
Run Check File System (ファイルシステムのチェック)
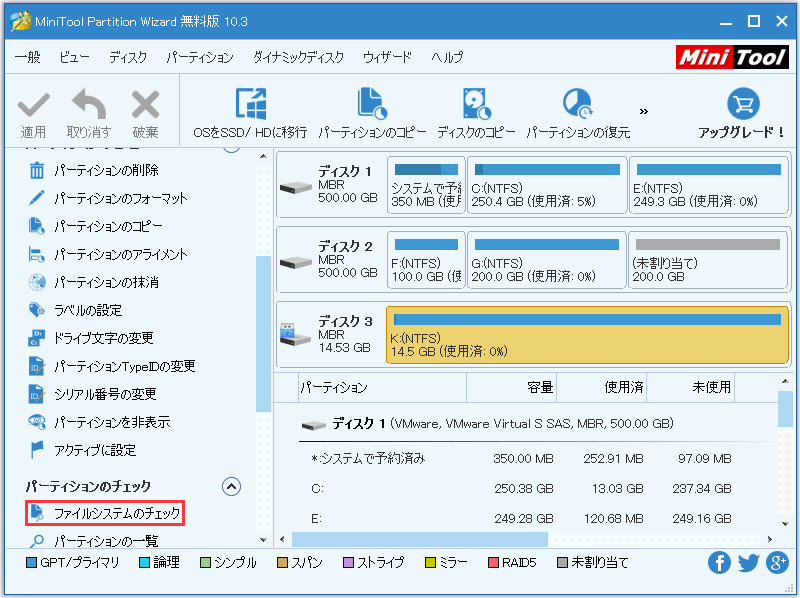pyautogui.click(x=105, y=513)
